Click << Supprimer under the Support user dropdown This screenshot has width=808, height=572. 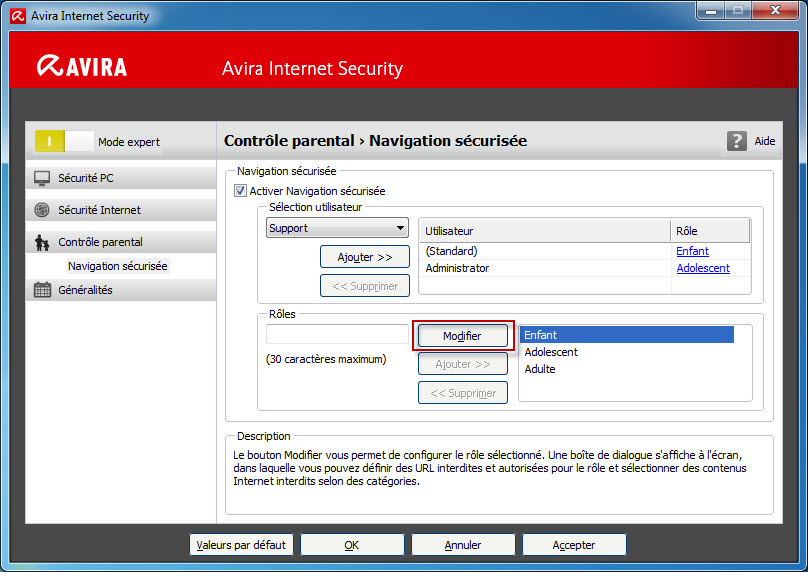point(365,286)
